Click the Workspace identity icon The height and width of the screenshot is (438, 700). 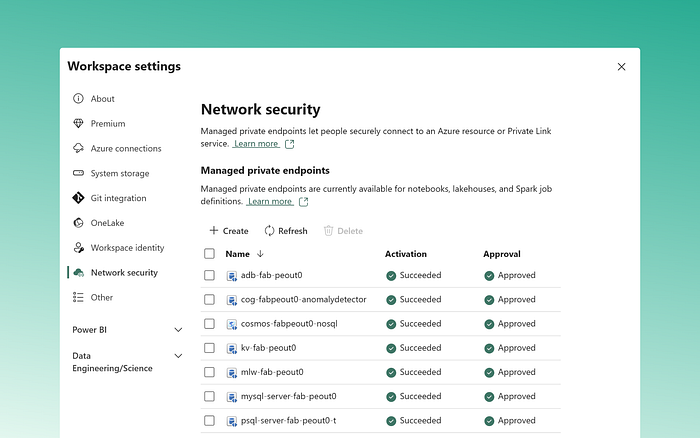click(x=79, y=248)
